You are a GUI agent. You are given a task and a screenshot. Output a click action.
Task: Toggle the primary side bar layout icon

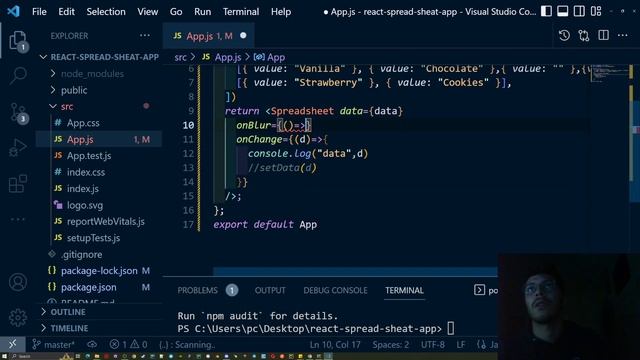[546, 11]
